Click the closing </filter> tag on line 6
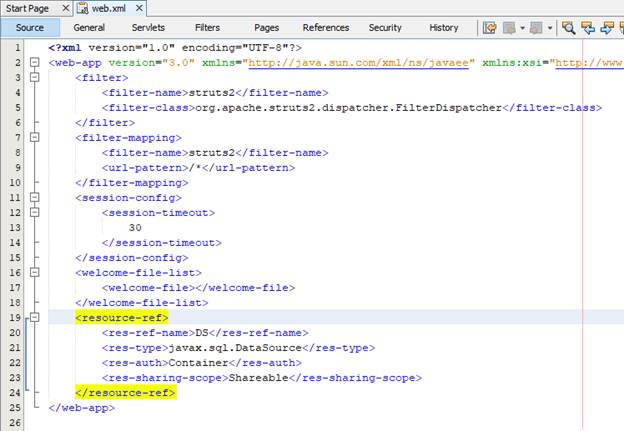 click(105, 123)
